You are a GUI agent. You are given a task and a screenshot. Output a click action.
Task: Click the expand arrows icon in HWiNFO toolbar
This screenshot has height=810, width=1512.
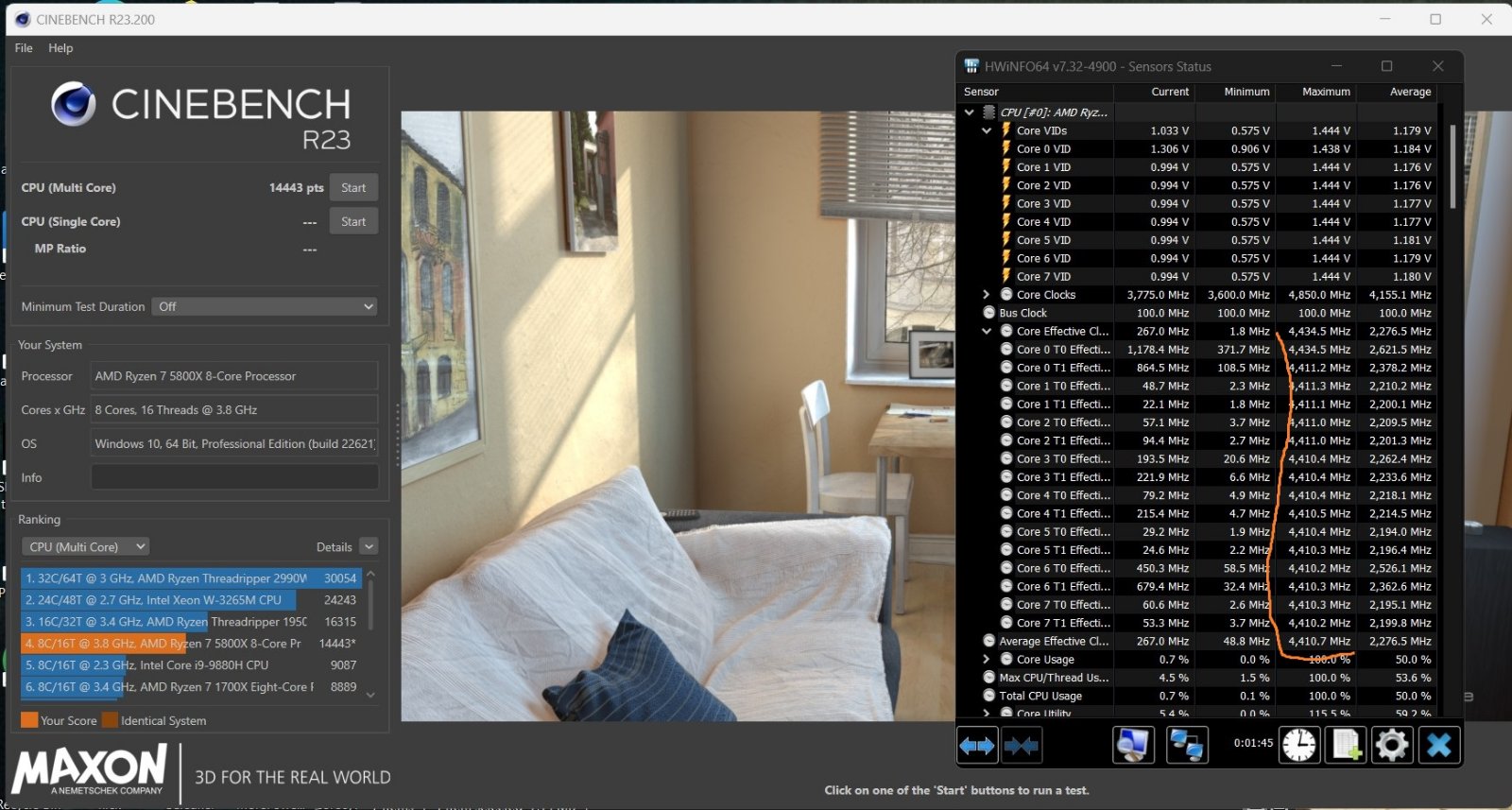click(977, 746)
